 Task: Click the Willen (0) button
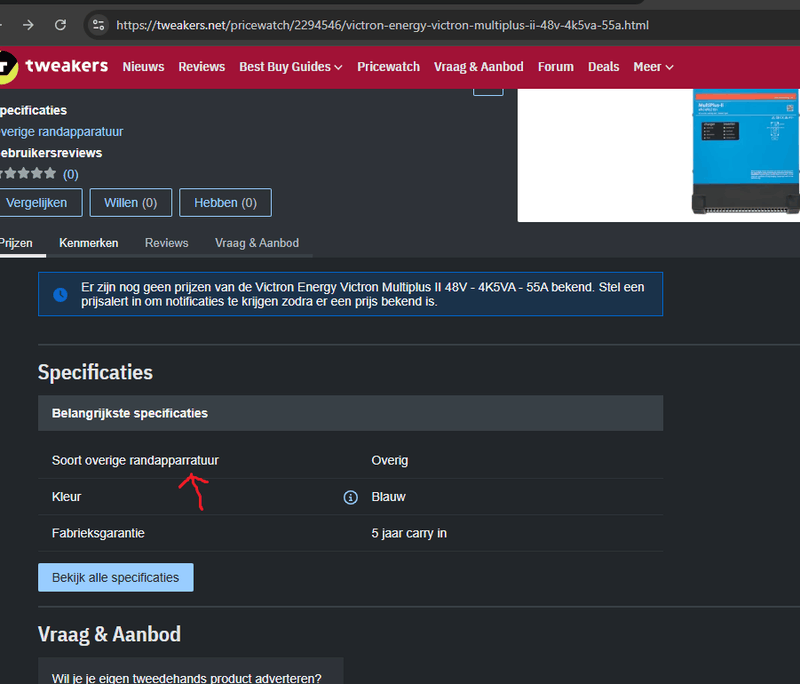click(x=131, y=202)
